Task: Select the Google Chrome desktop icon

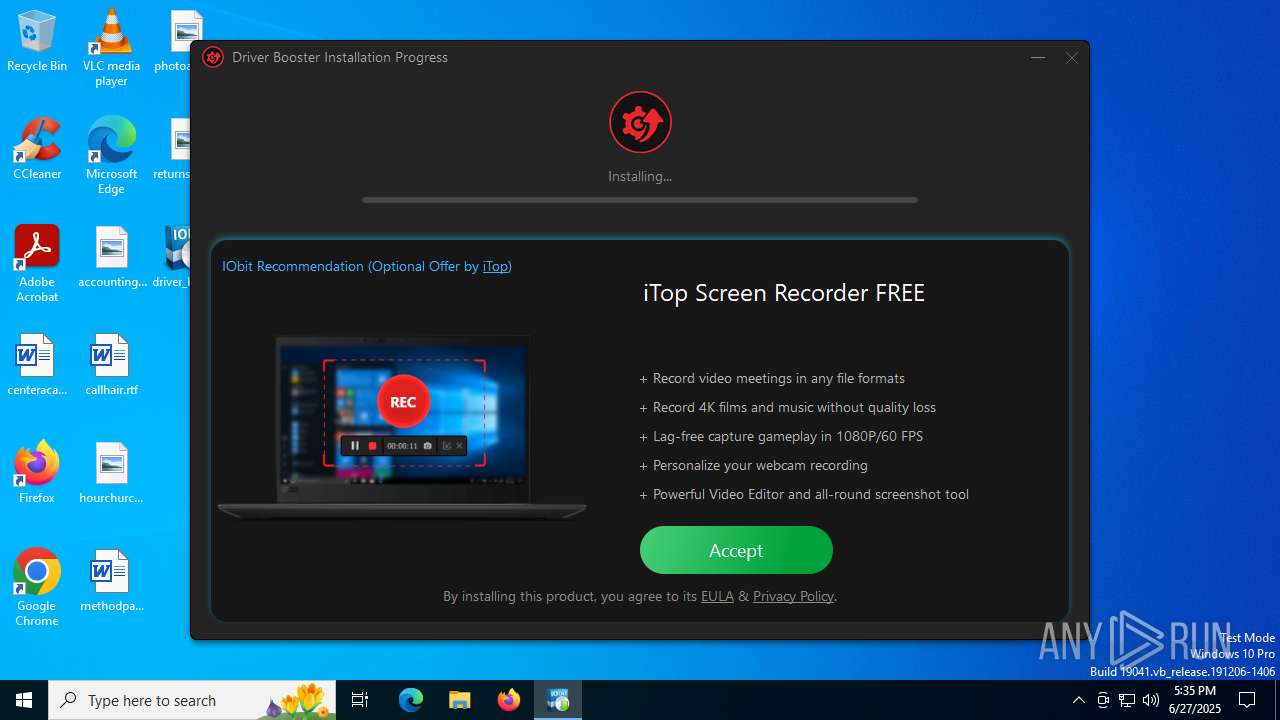Action: pyautogui.click(x=37, y=589)
